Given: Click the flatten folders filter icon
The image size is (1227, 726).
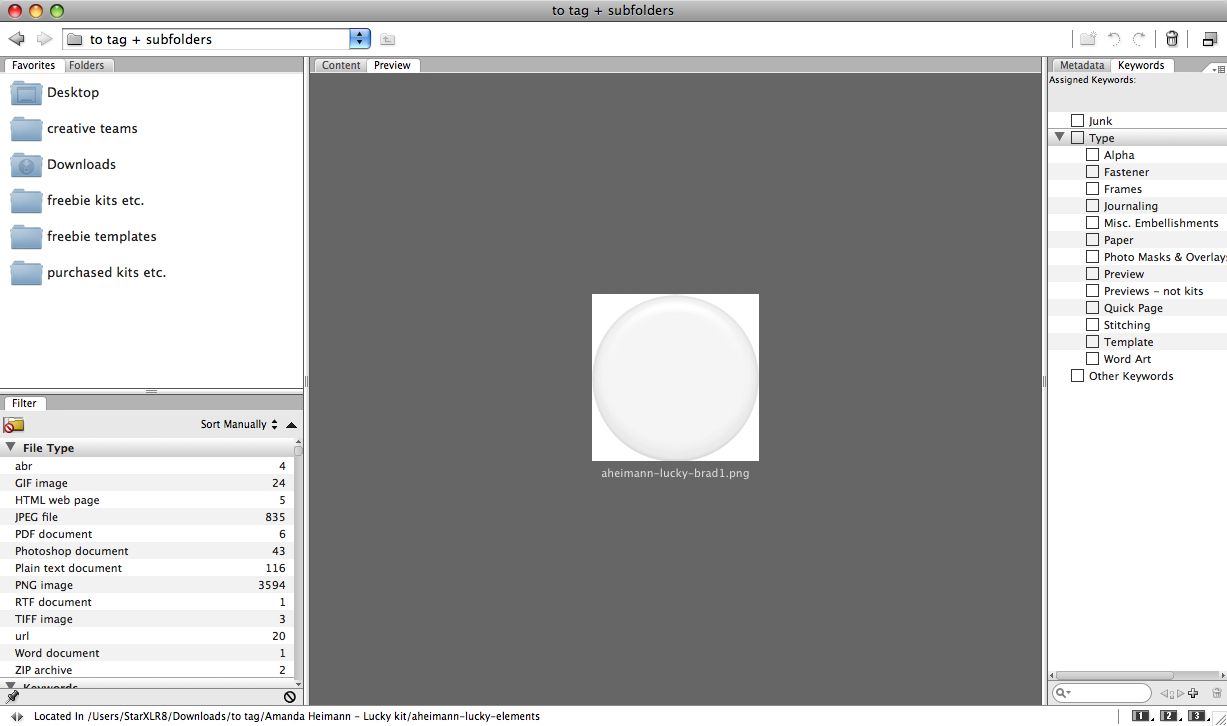Looking at the screenshot, I should point(14,425).
